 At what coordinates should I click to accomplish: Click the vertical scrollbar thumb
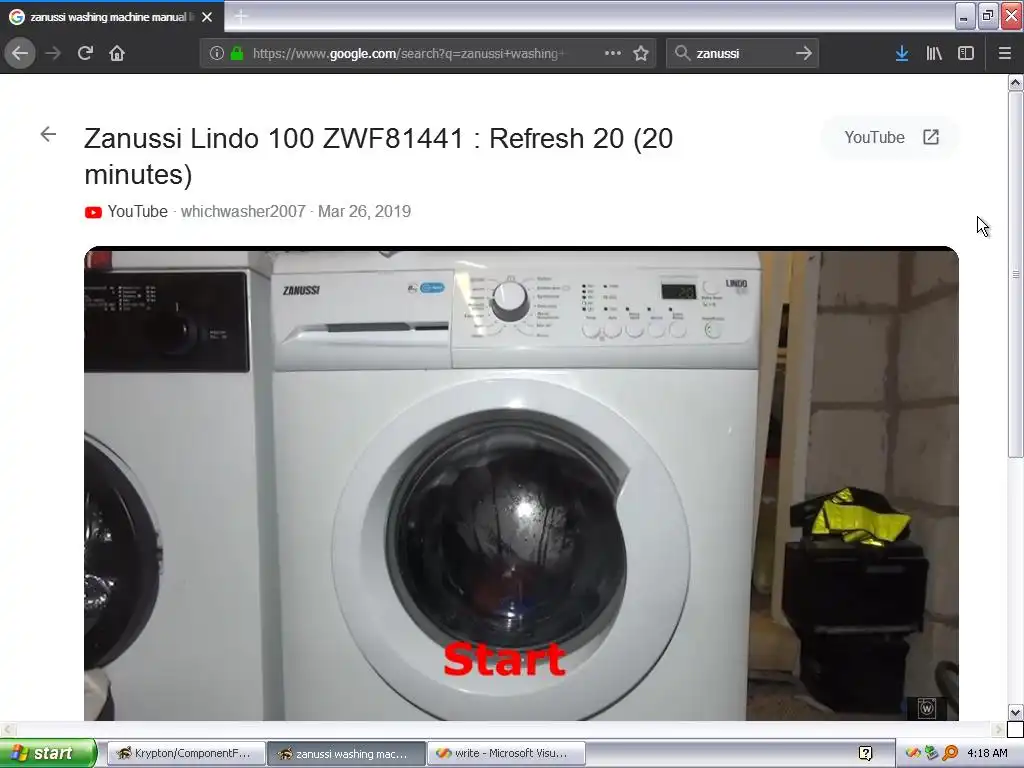1016,274
